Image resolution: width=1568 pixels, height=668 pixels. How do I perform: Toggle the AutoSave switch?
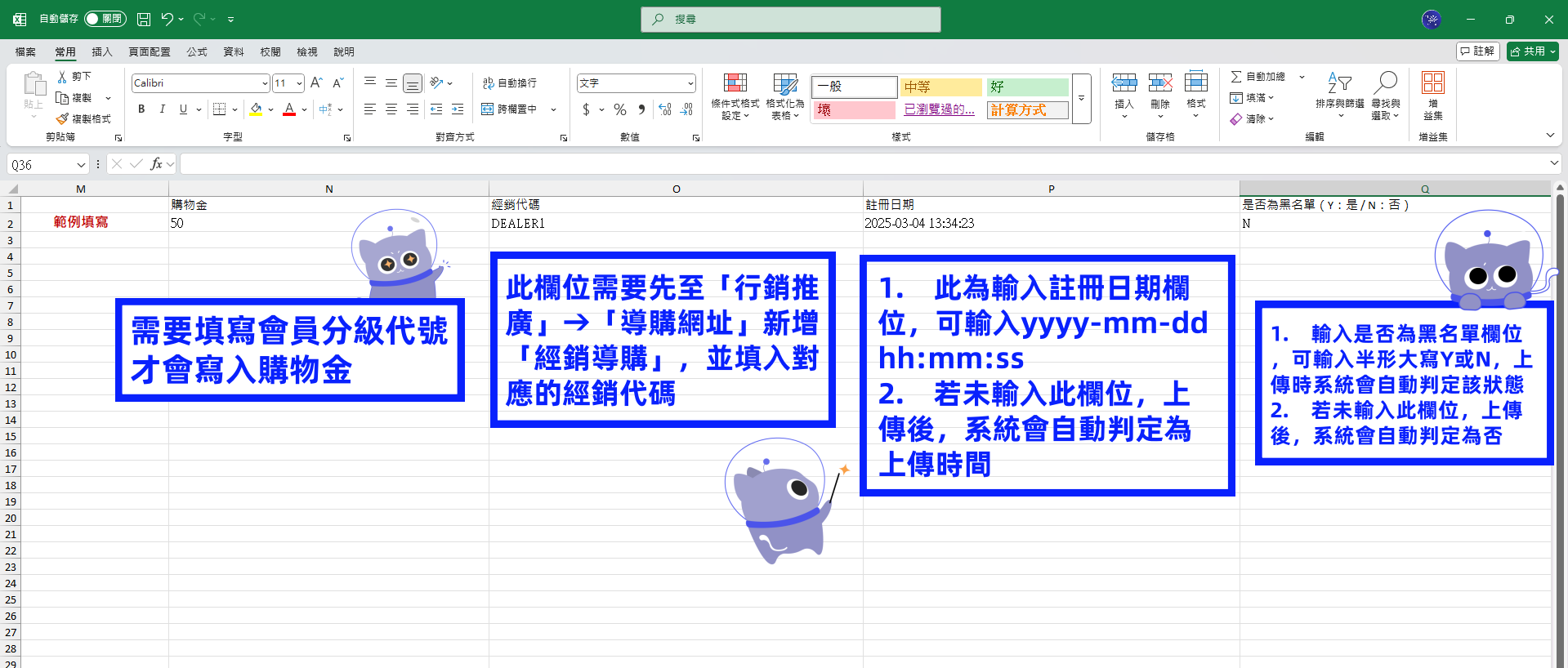(105, 19)
